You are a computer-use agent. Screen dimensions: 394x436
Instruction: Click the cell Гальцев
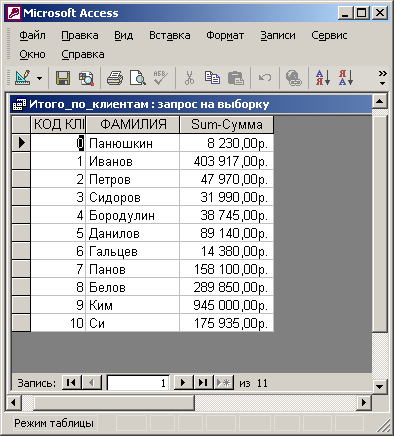click(x=133, y=251)
